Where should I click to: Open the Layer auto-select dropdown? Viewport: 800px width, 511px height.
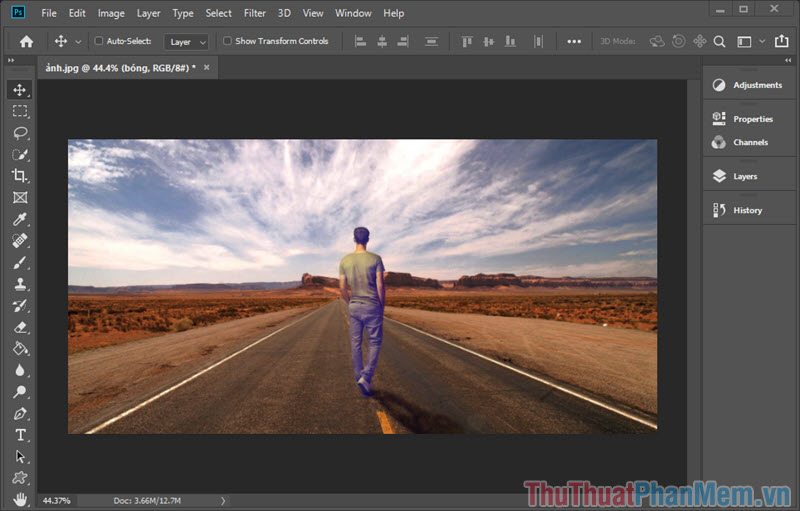pos(186,42)
